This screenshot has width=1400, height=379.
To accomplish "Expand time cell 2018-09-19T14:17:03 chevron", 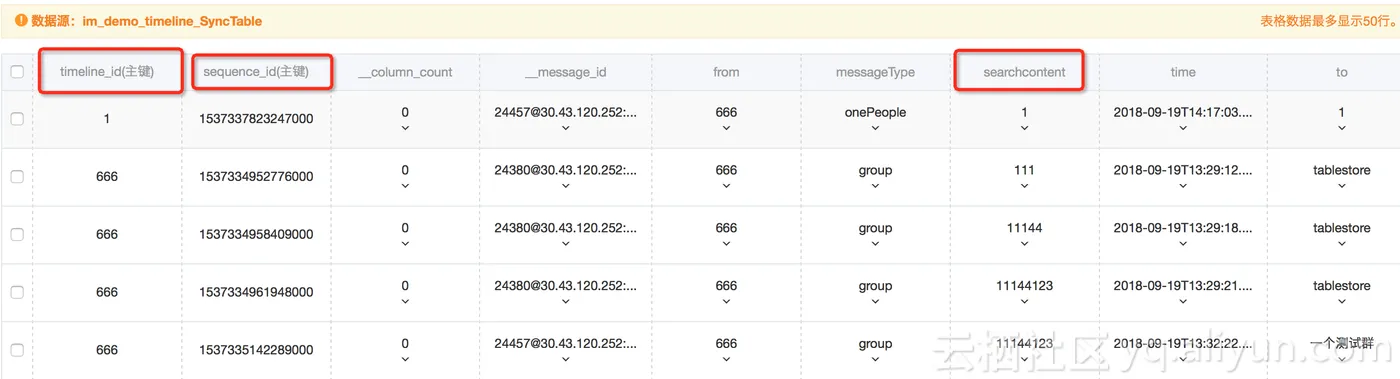I will click(1183, 128).
